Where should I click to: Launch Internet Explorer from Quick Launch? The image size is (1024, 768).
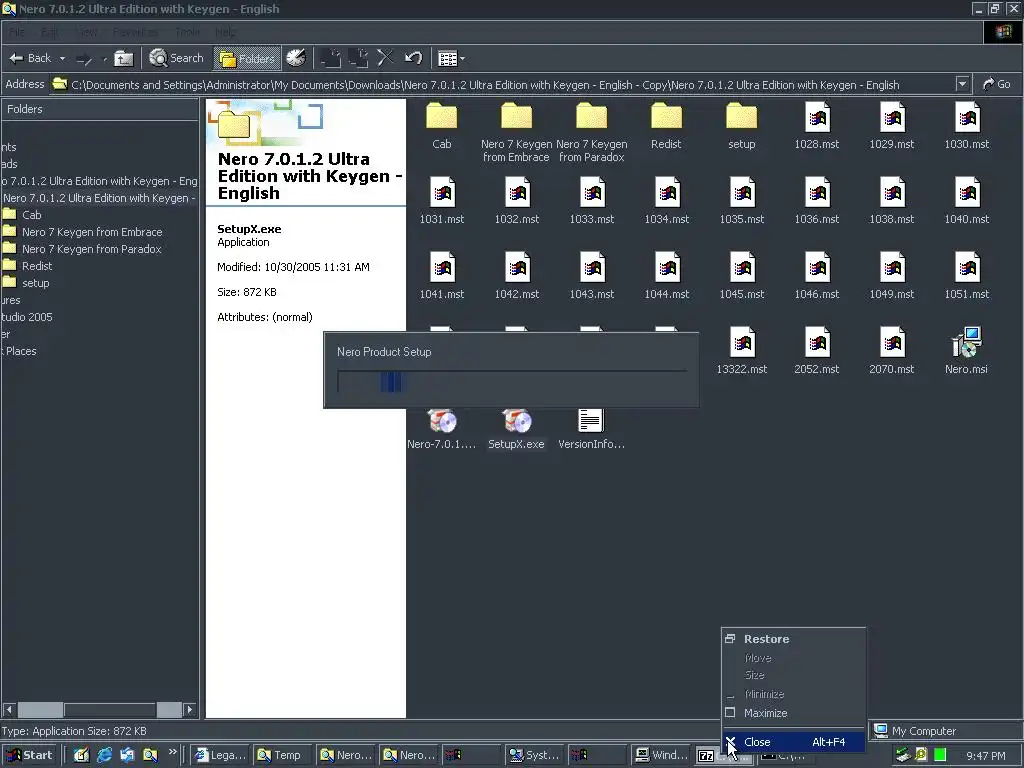coord(104,755)
